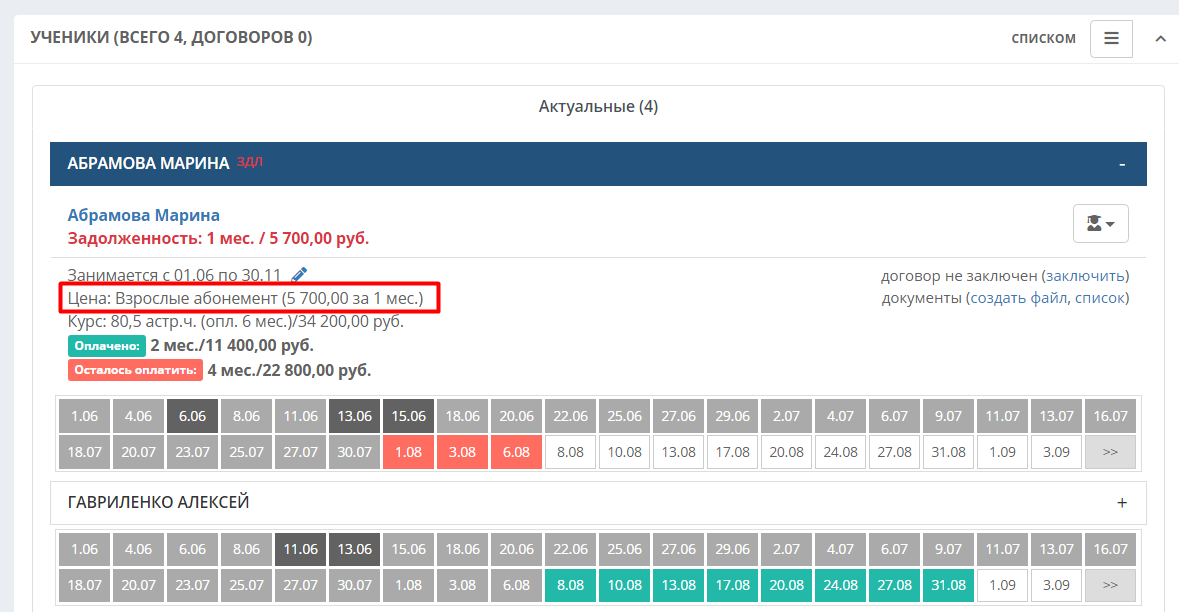
Task: Click 15.06 lesson in Абрамова Марина's schedule
Action: click(408, 416)
